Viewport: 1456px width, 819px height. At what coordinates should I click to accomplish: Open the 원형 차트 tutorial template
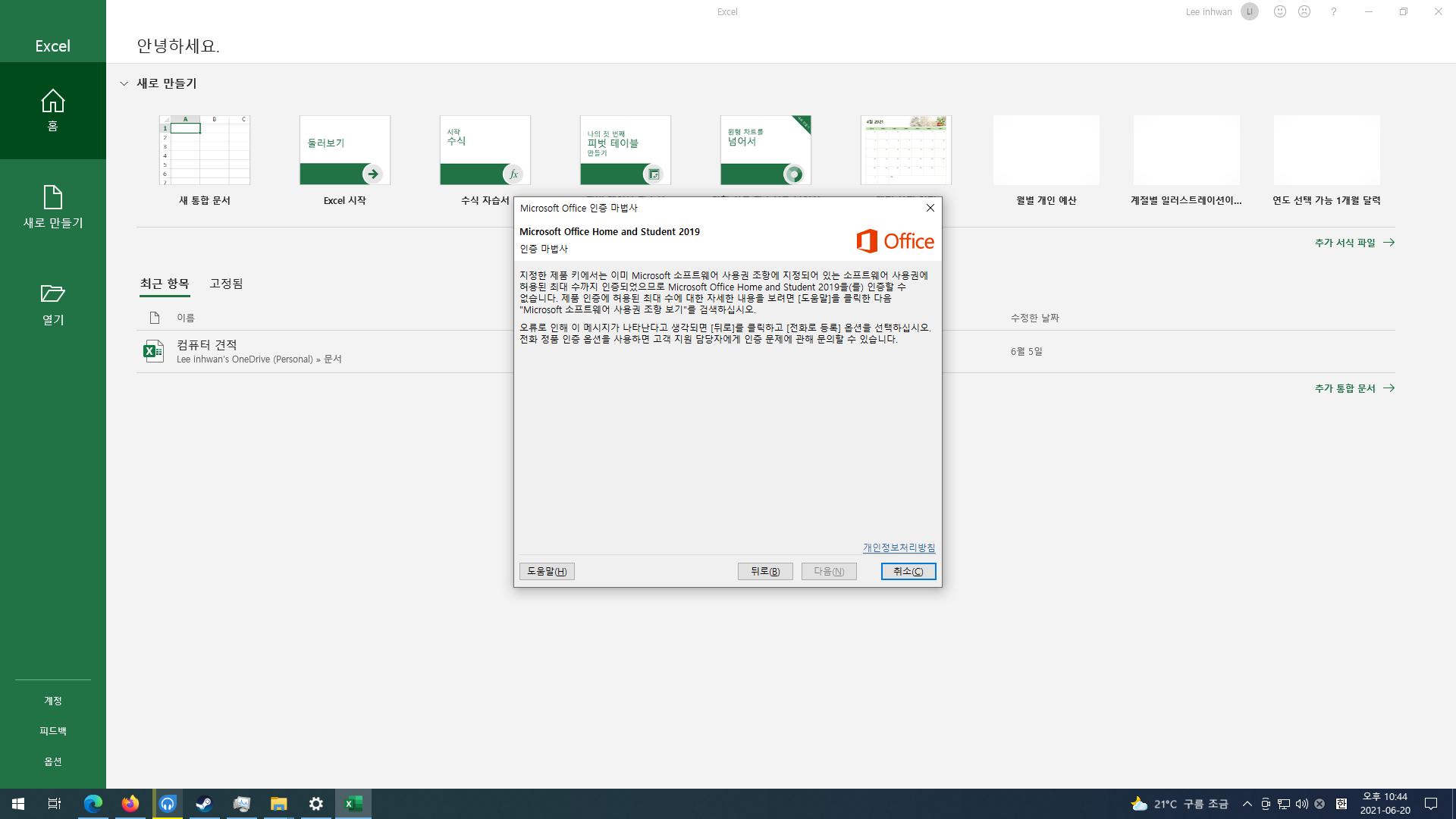[x=766, y=150]
